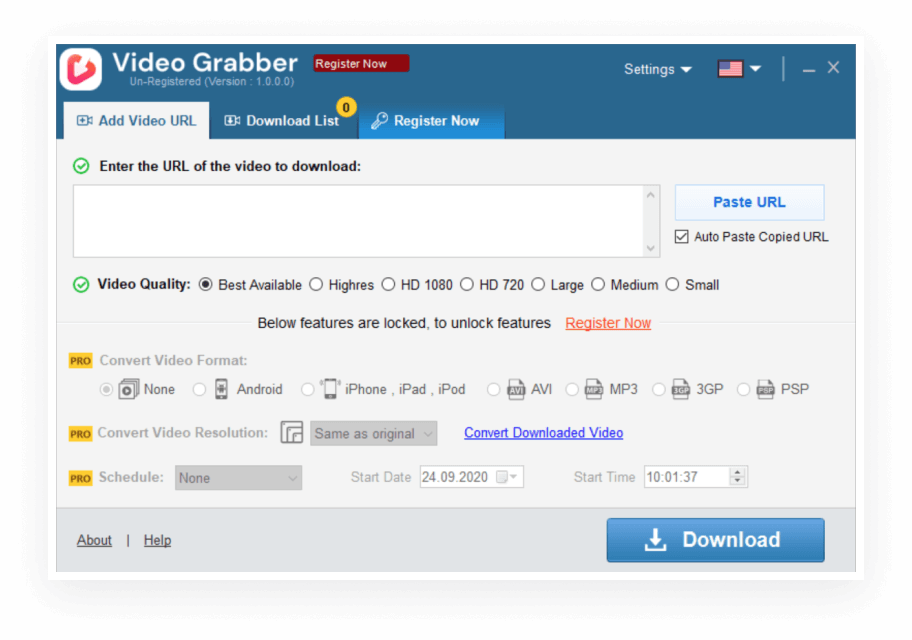Open the Help link

158,541
